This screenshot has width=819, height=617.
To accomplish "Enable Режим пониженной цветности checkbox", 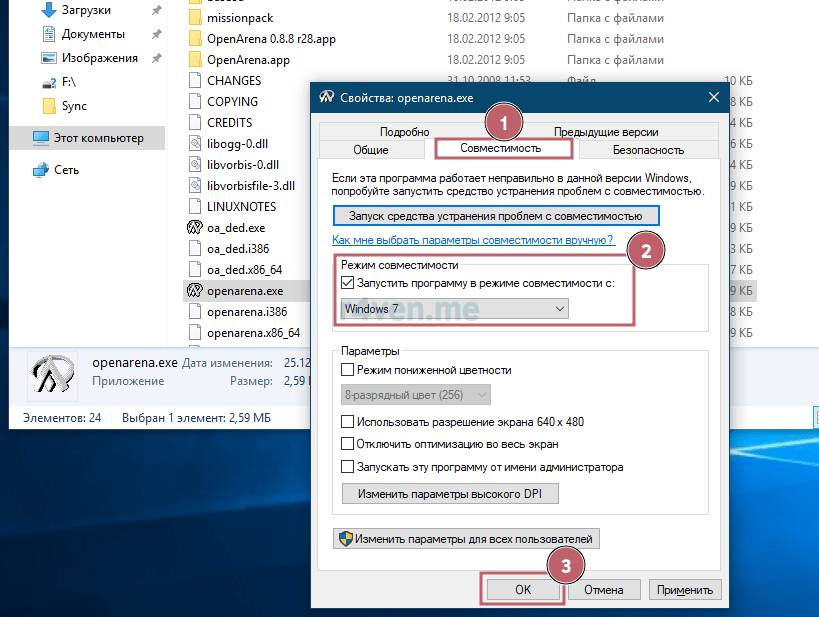I will (348, 370).
